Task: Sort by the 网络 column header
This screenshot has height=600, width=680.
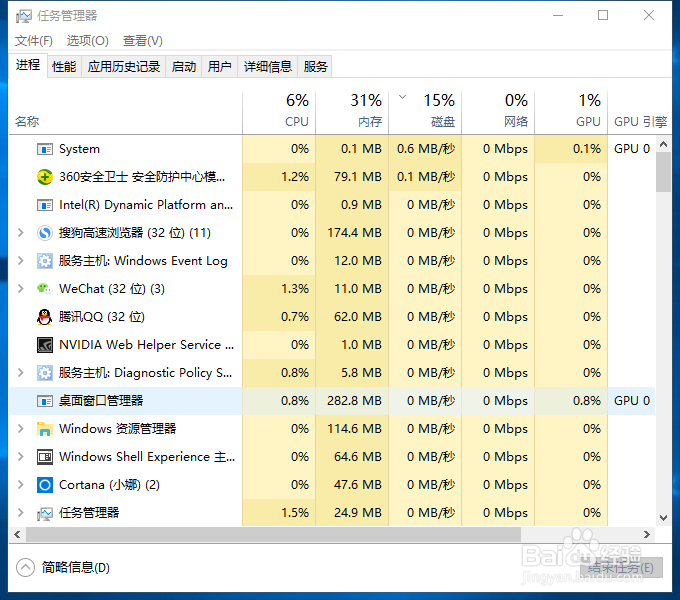Action: coord(498,111)
